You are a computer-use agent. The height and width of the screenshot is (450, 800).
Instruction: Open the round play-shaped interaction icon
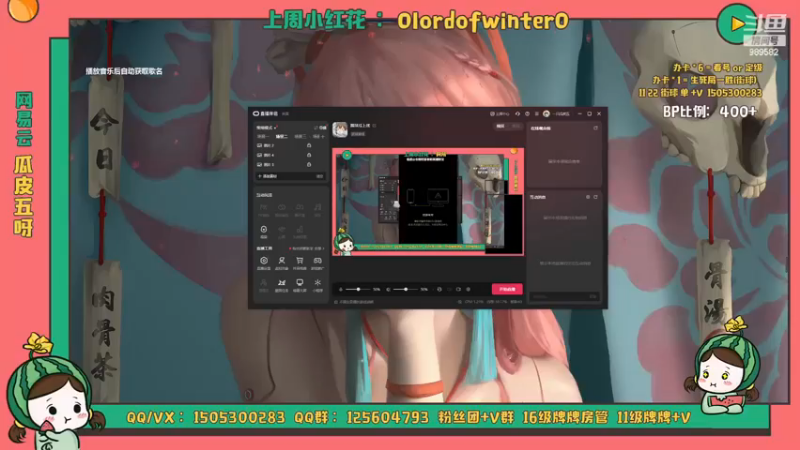(x=263, y=232)
